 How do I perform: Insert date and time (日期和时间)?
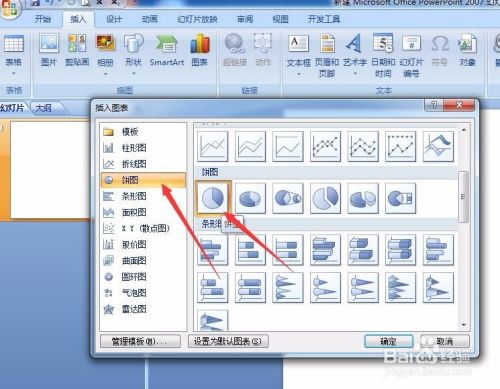[x=383, y=55]
